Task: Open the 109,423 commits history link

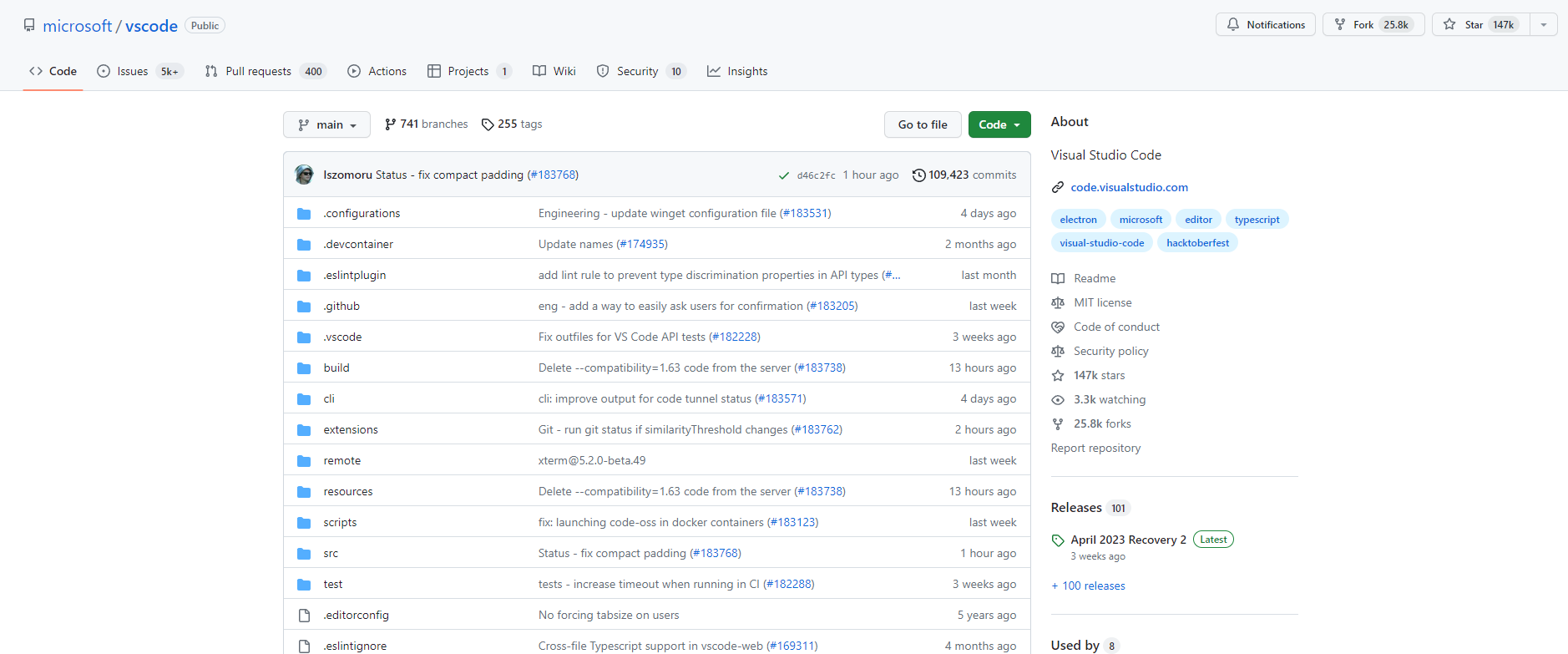Action: (x=964, y=175)
